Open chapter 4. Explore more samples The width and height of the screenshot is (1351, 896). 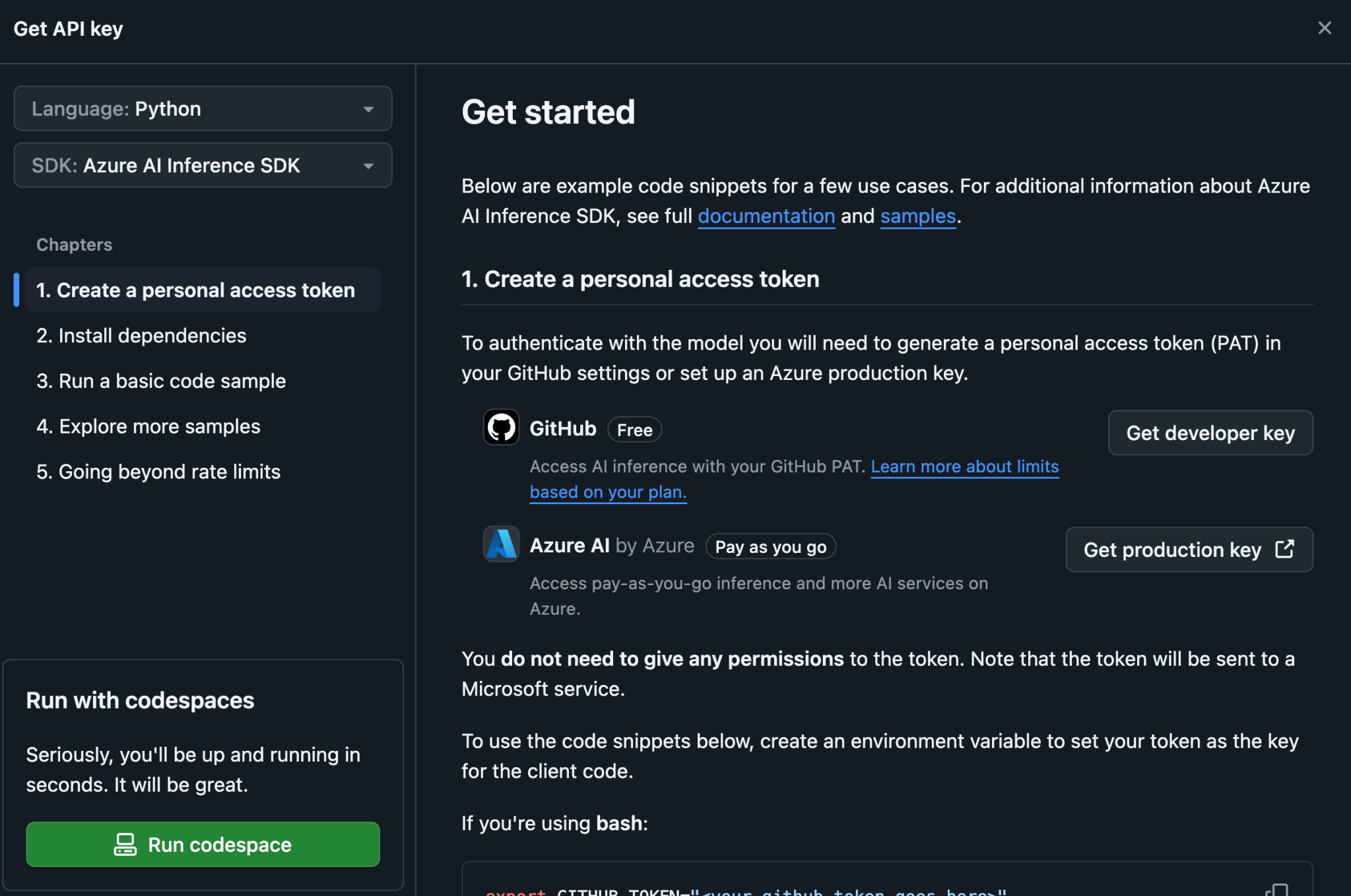148,426
